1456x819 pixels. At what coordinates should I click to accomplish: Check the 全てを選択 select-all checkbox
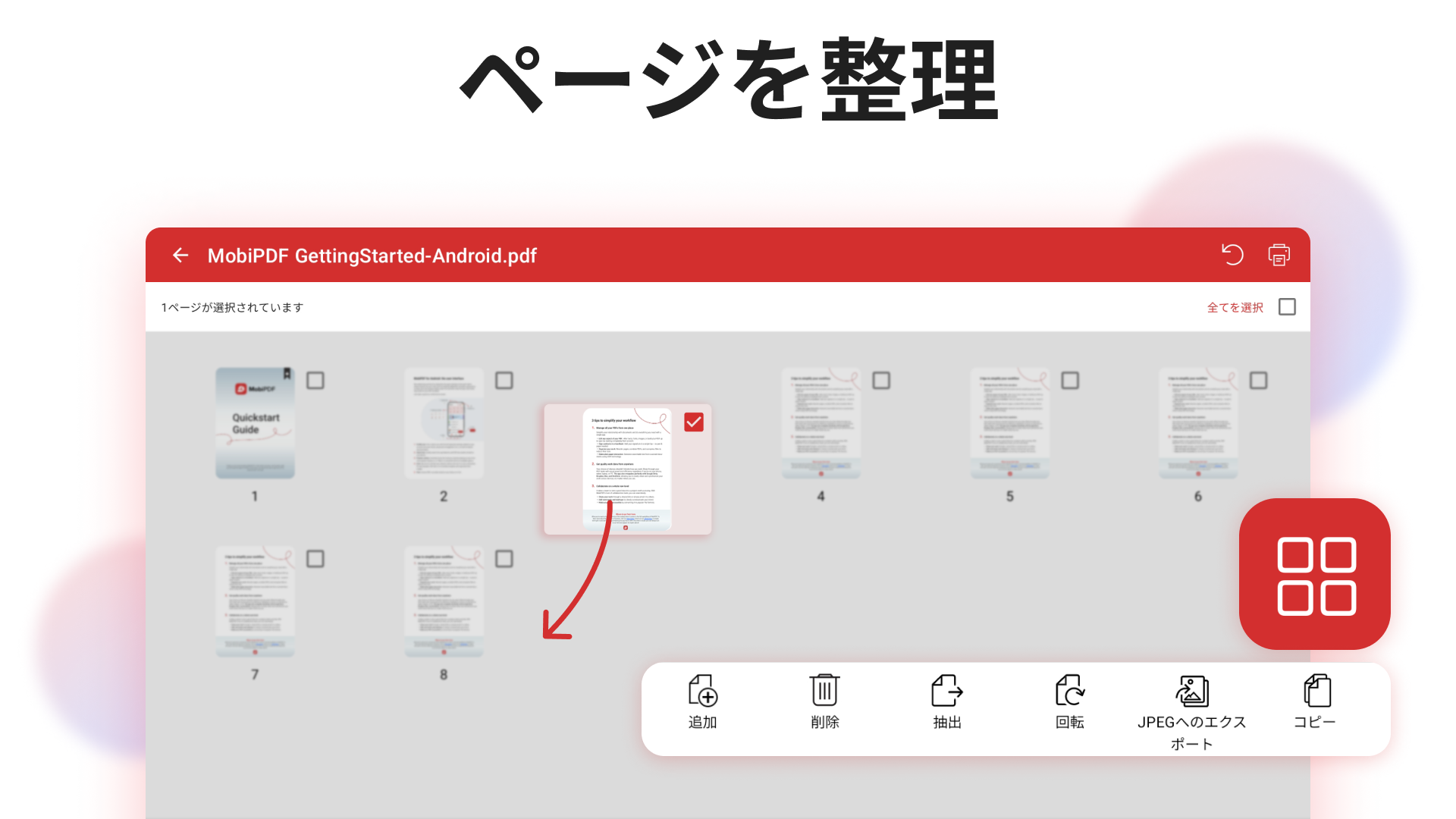pyautogui.click(x=1287, y=307)
